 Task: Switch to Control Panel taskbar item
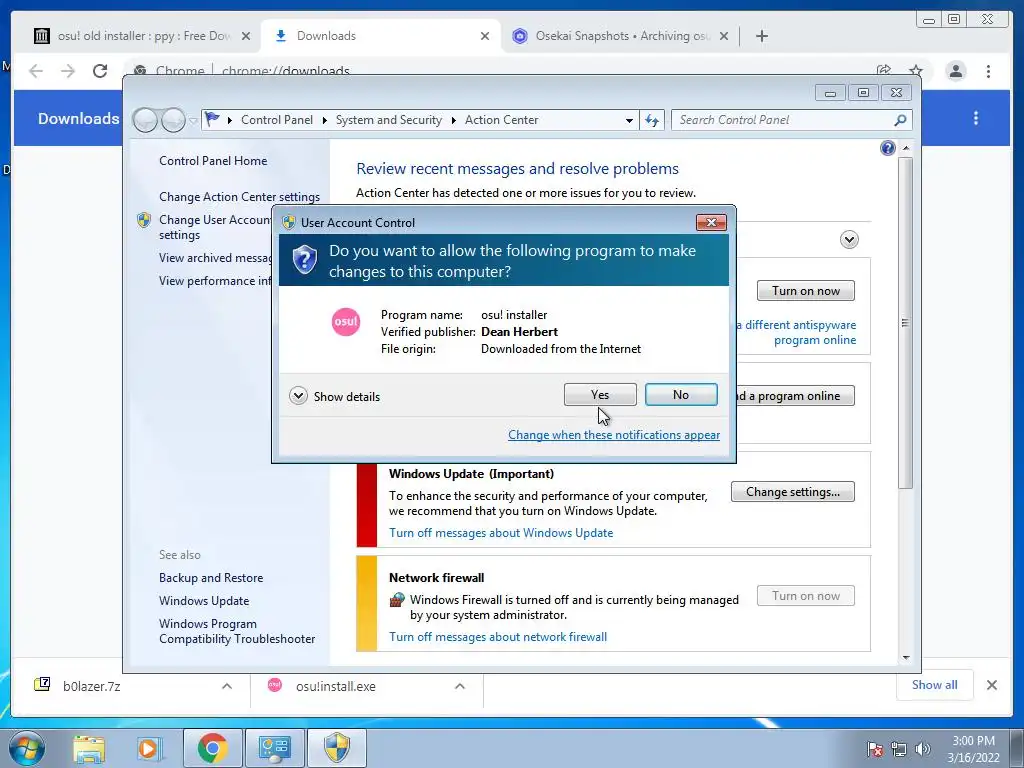click(274, 748)
